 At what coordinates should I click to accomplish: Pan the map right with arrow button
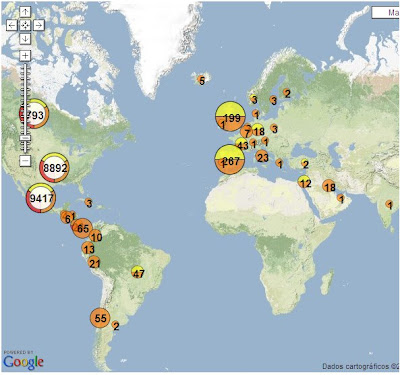tap(39, 25)
